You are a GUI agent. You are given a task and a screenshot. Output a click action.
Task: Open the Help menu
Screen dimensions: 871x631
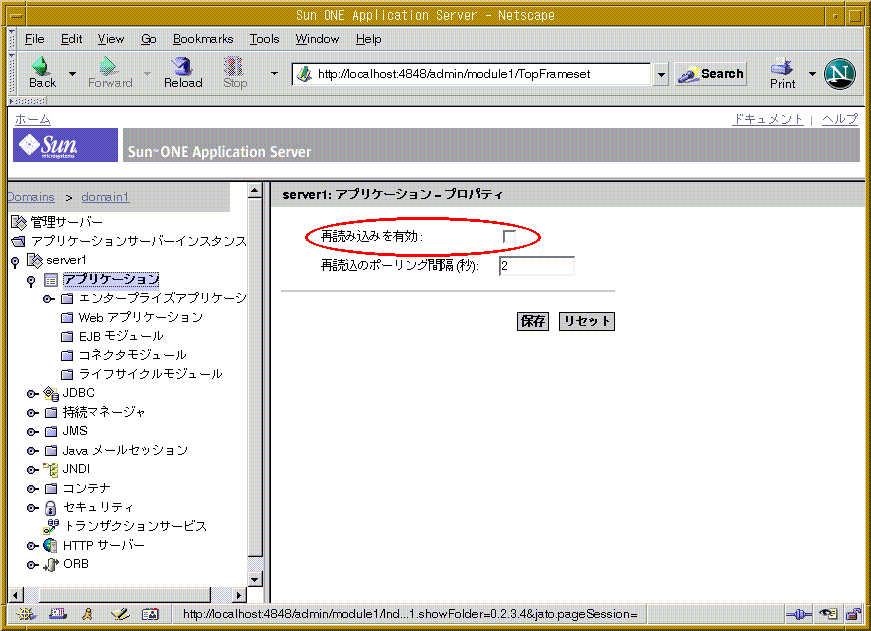pos(368,39)
